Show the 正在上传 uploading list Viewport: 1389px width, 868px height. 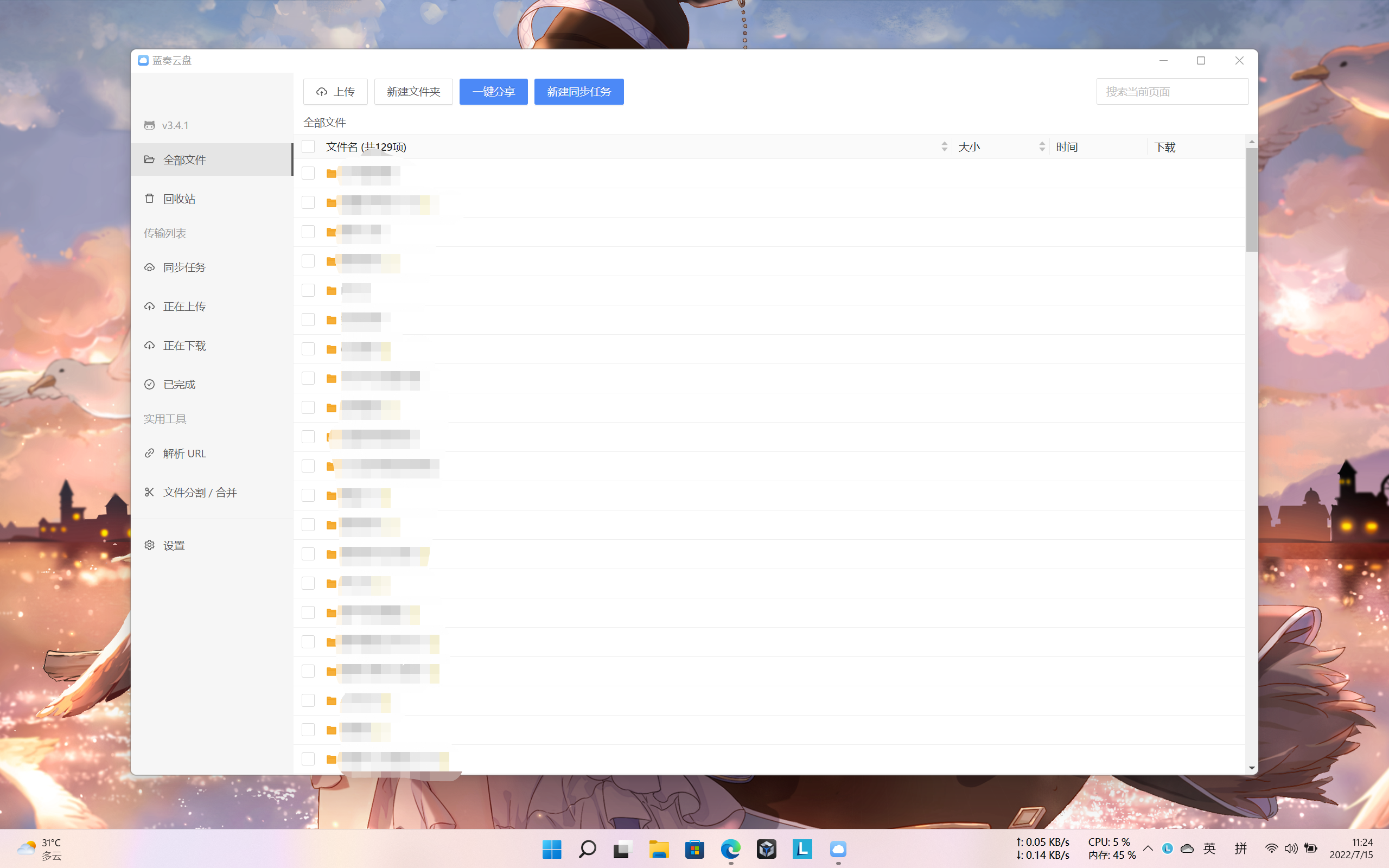[184, 307]
